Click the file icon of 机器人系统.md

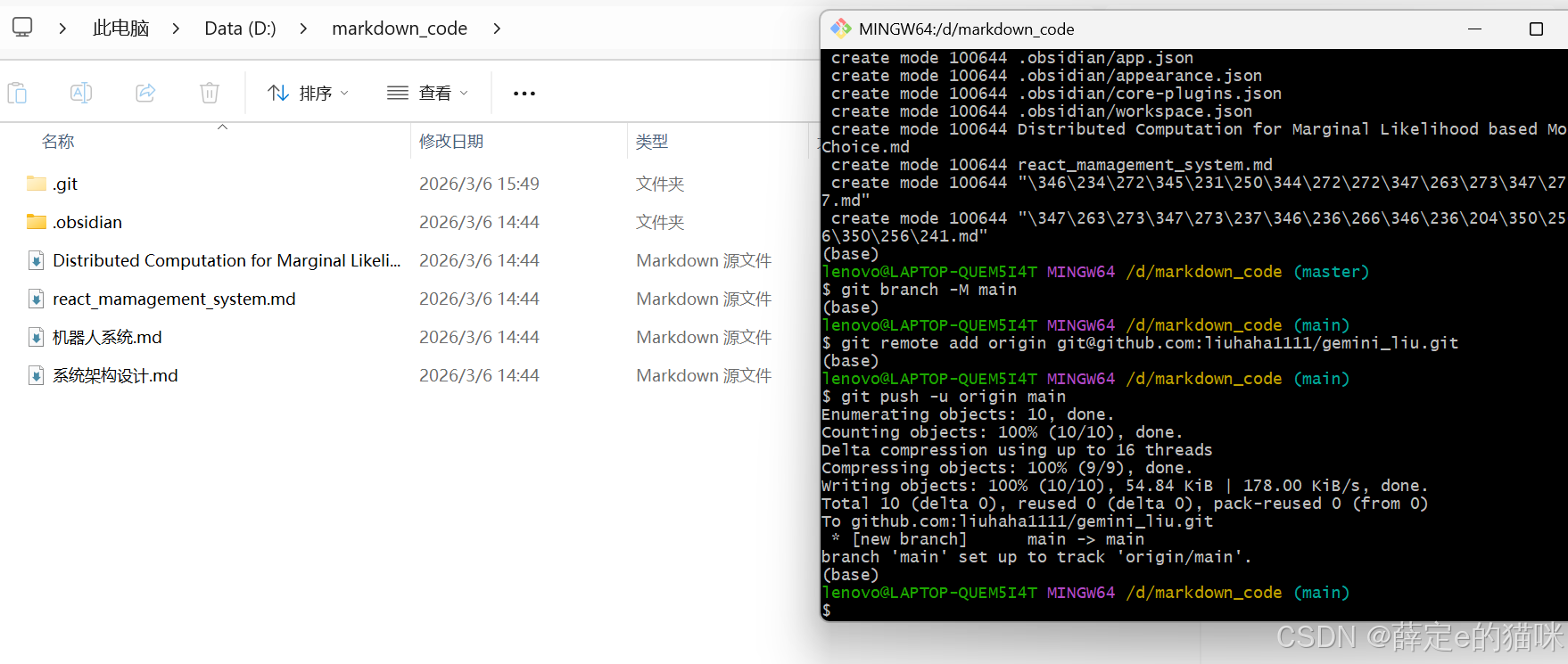[x=37, y=337]
